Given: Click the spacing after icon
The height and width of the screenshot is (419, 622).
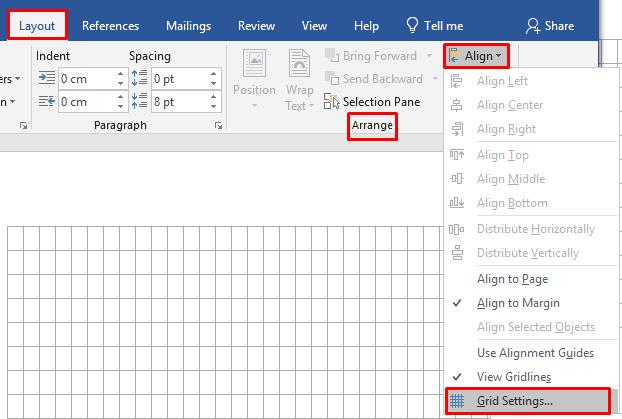Looking at the screenshot, I should click(139, 101).
